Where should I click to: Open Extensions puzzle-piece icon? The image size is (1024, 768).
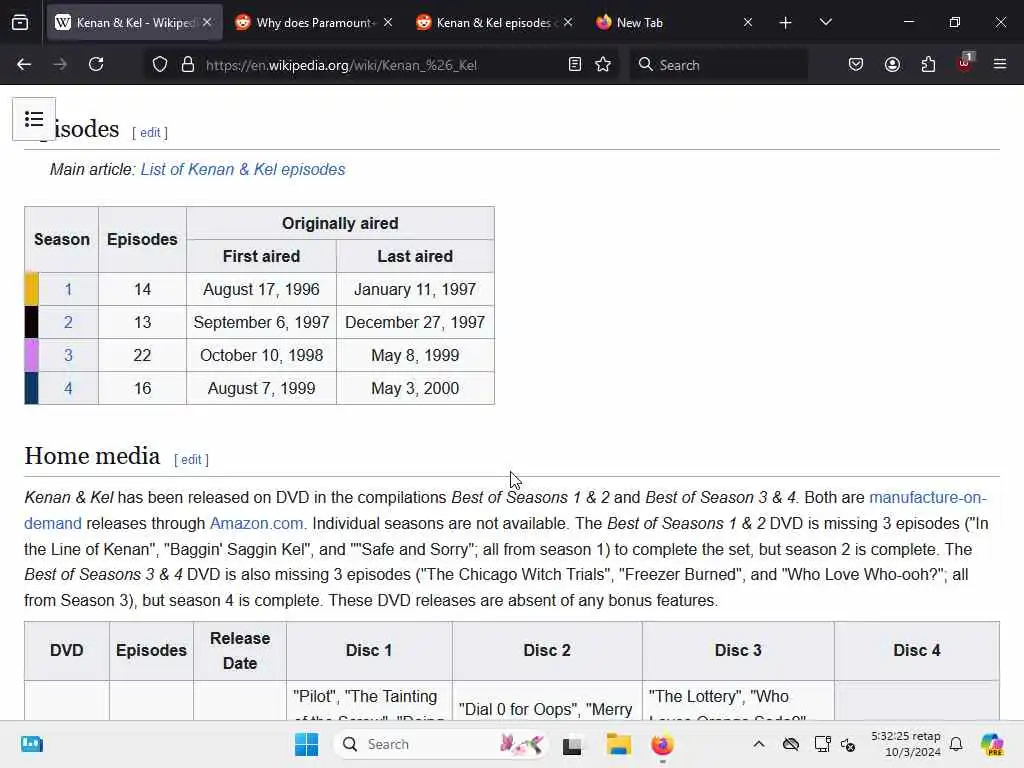pos(928,65)
